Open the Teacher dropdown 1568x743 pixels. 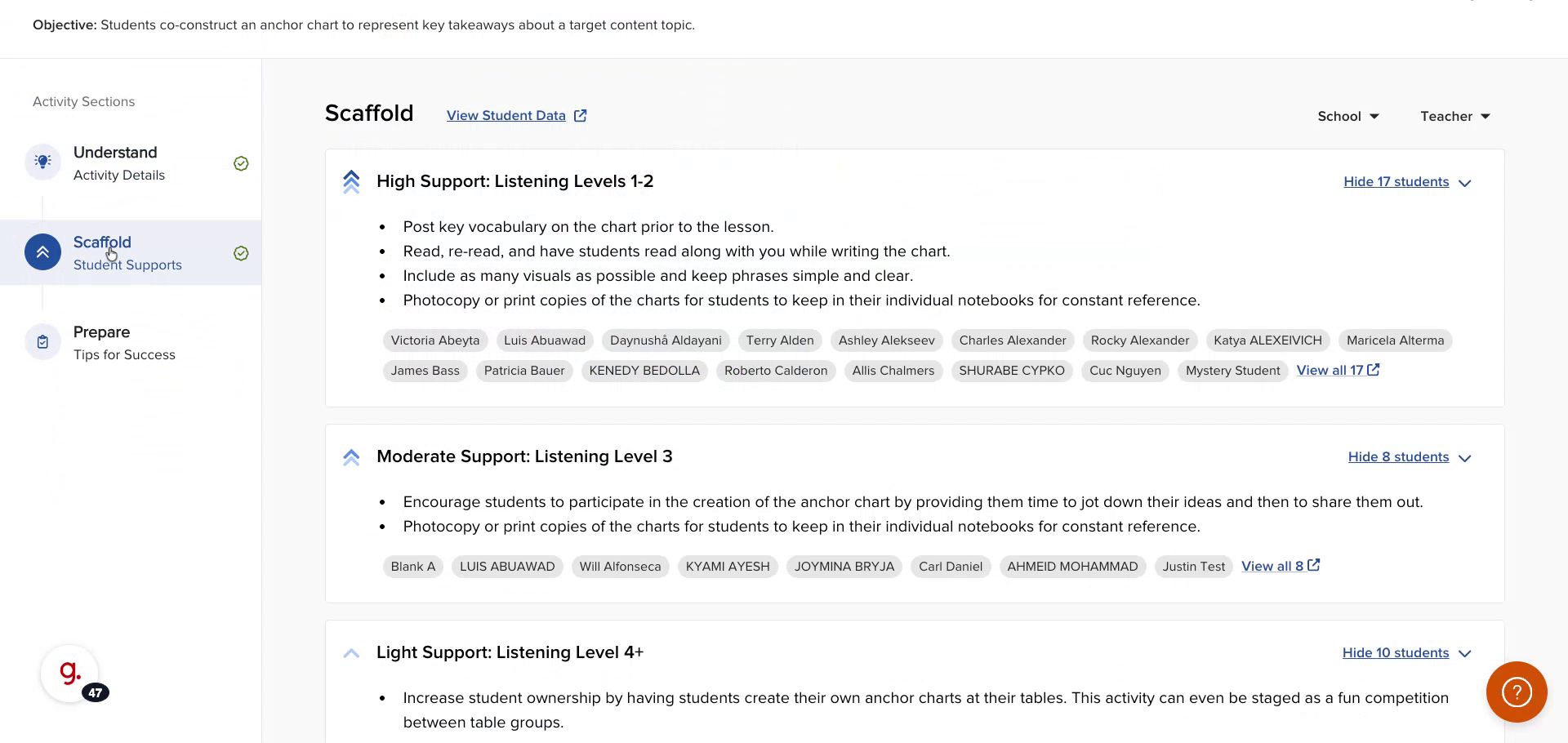click(1454, 116)
